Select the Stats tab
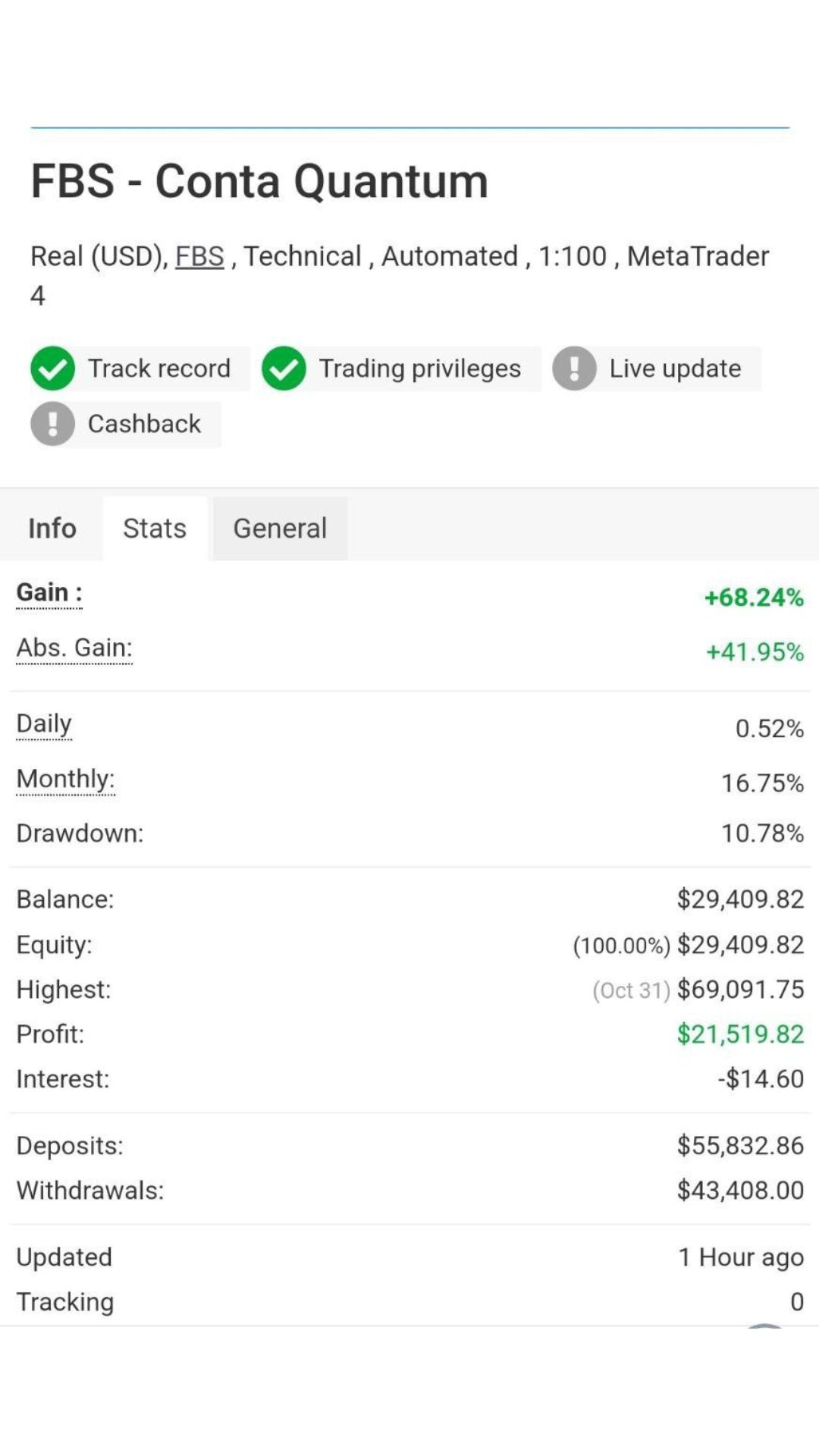819x1456 pixels. point(155,528)
